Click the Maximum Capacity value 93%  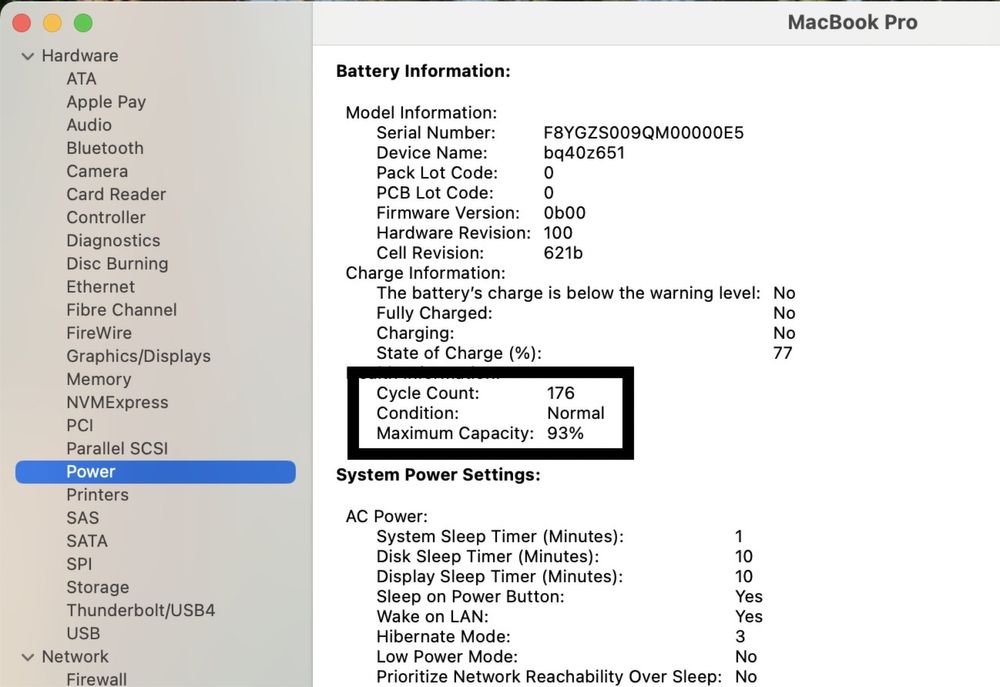tap(566, 433)
